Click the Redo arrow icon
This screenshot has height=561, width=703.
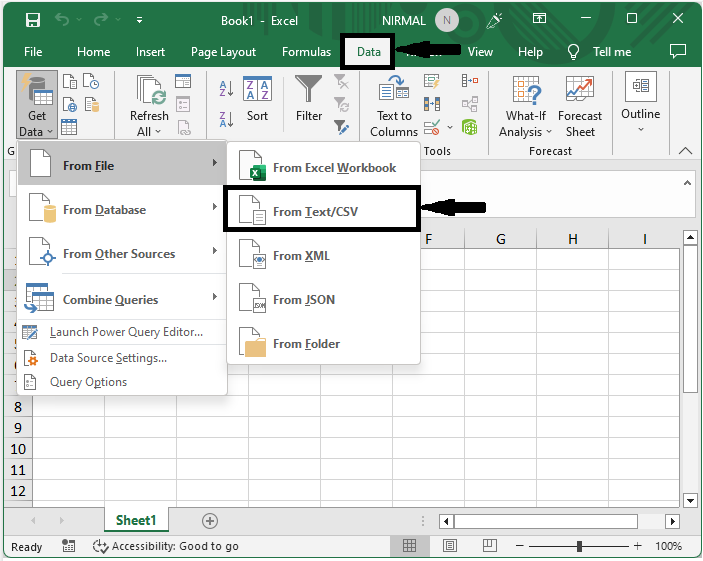[x=101, y=20]
